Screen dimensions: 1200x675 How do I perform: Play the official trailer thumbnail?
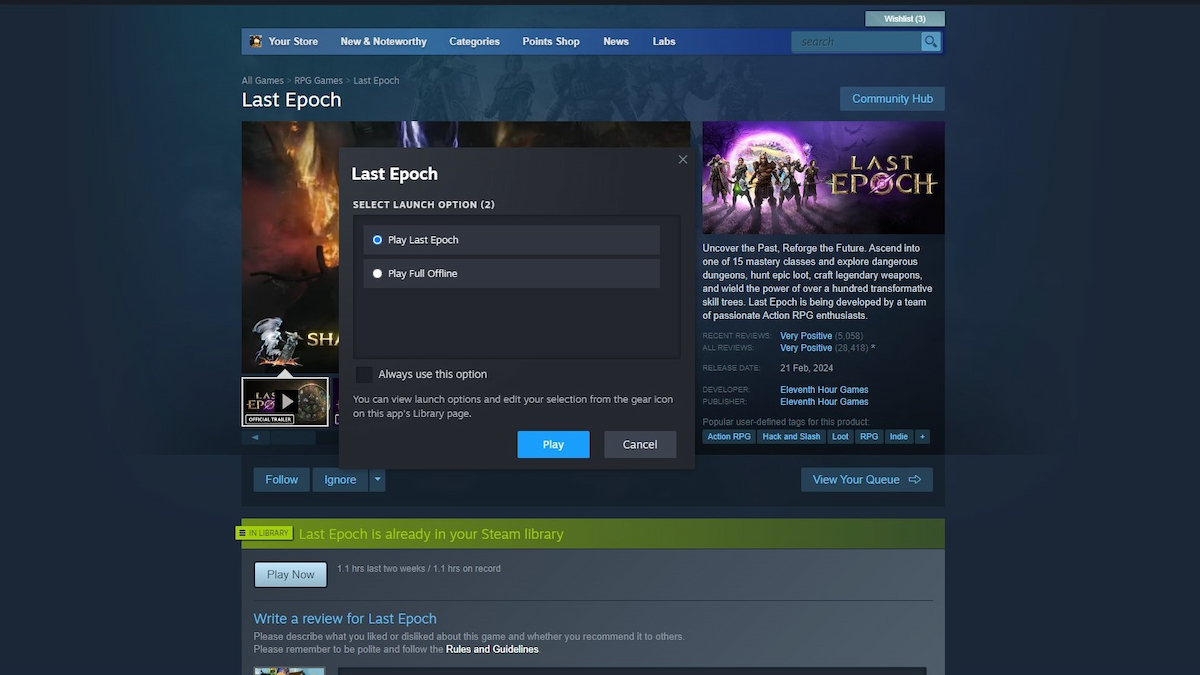(x=285, y=401)
